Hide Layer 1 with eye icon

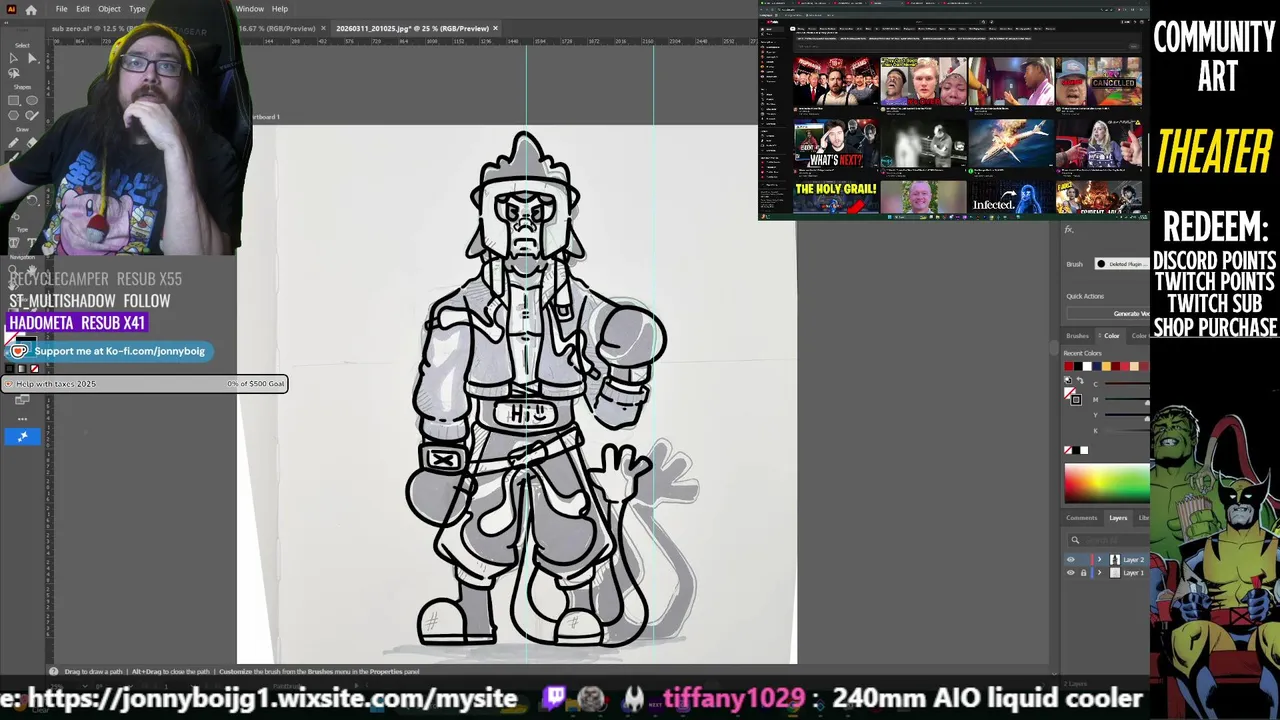pyautogui.click(x=1070, y=573)
